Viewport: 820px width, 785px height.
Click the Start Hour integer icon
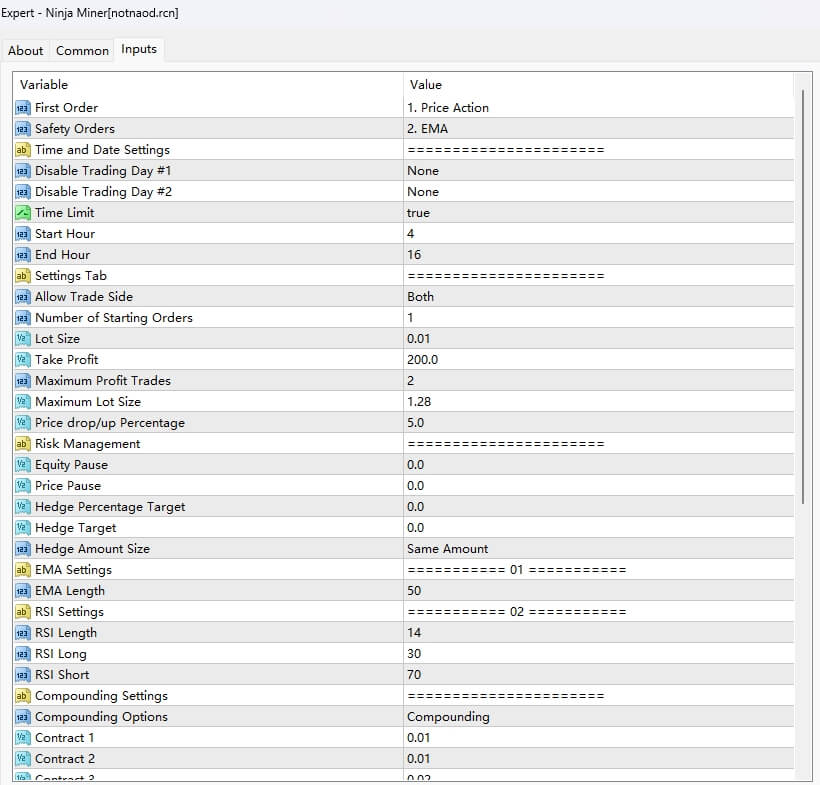22,234
